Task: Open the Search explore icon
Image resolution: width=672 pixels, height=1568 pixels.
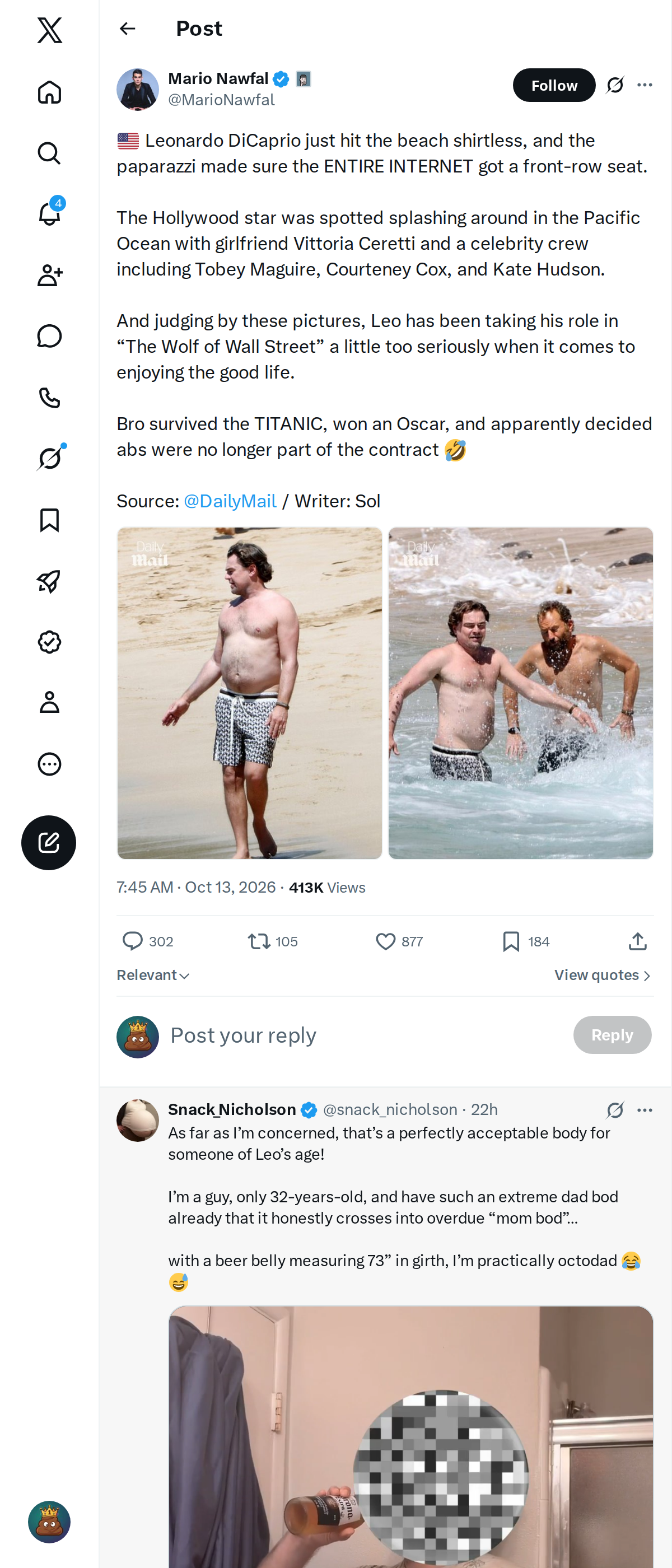Action: (49, 153)
